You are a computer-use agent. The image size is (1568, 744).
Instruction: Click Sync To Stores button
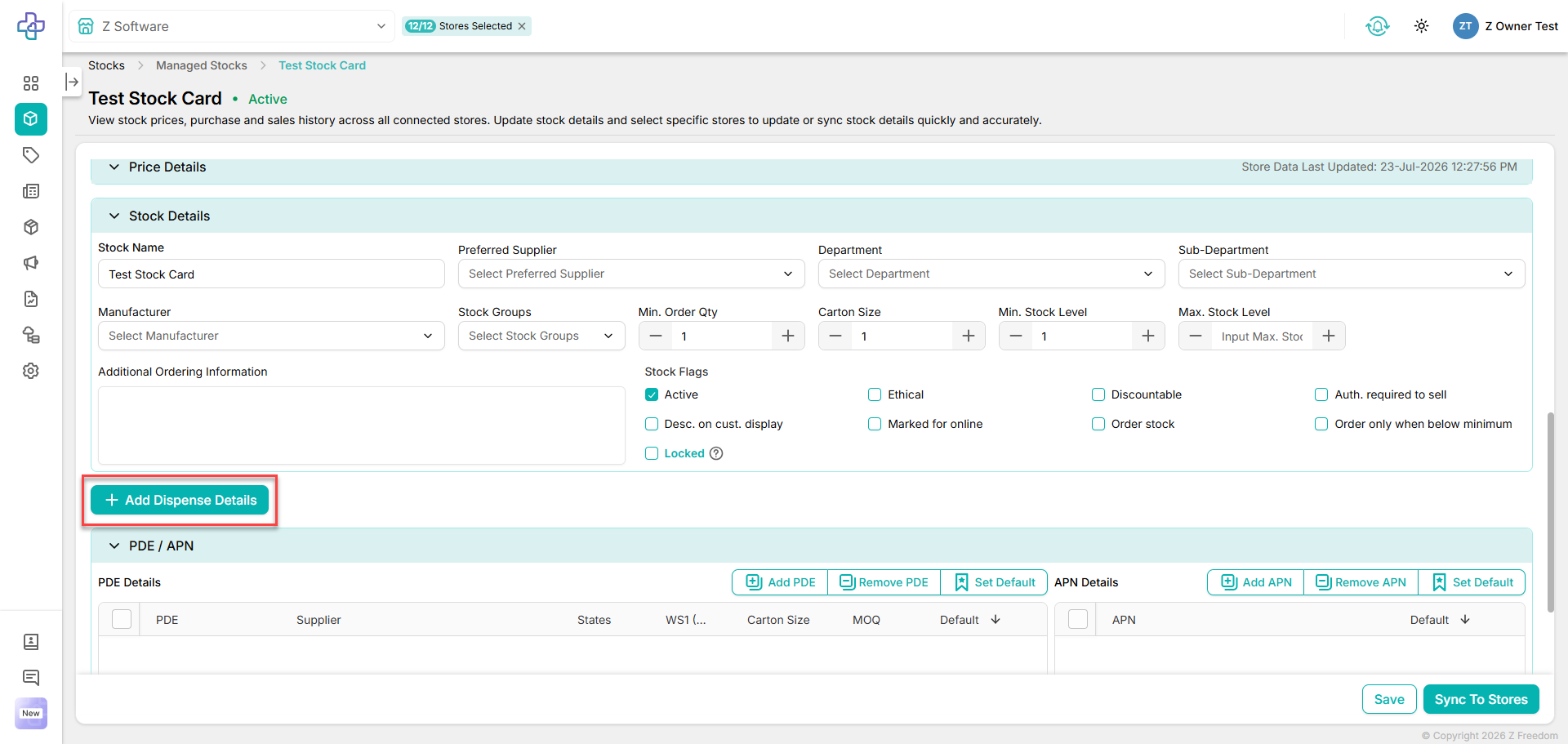(1481, 699)
